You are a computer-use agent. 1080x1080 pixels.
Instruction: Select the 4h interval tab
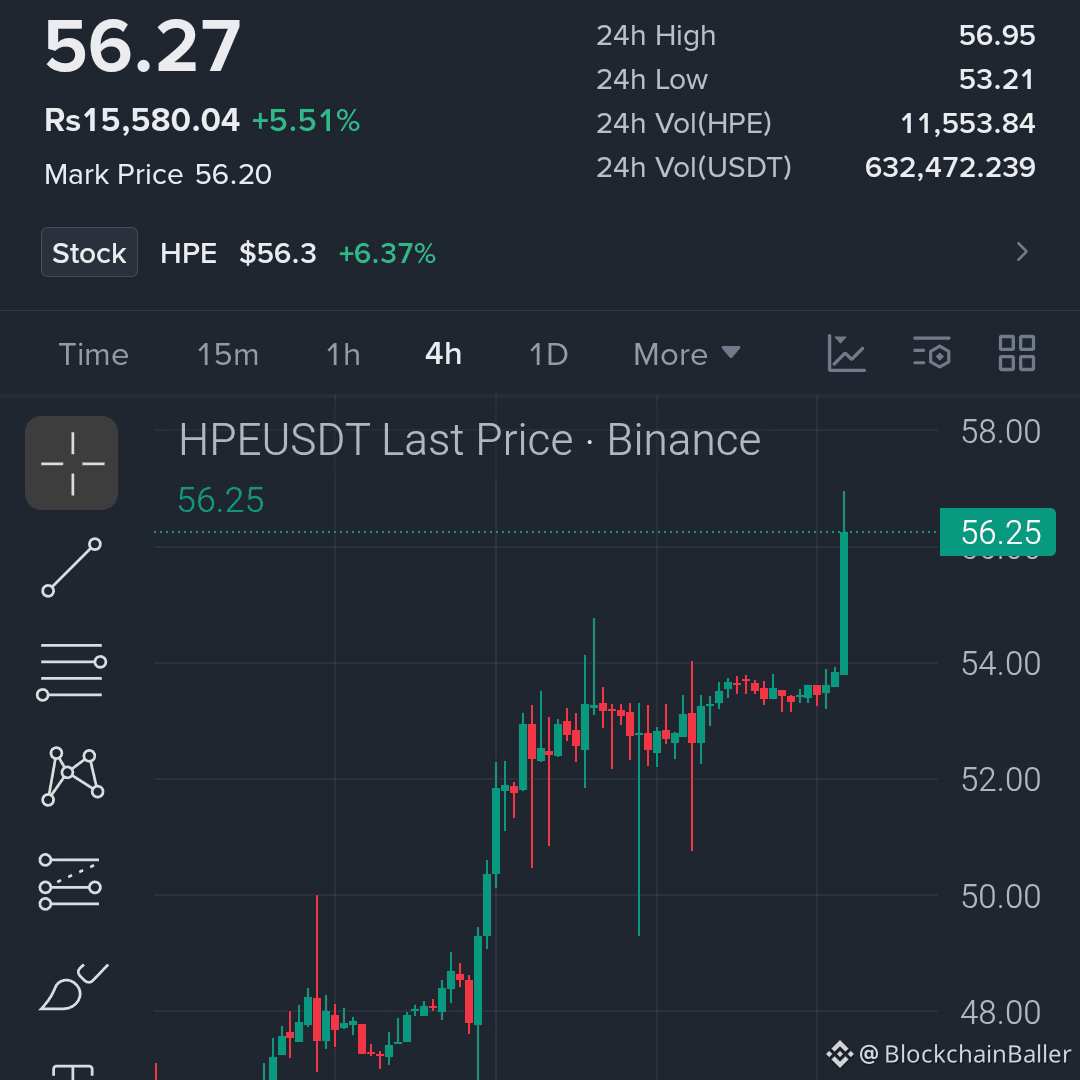(443, 355)
